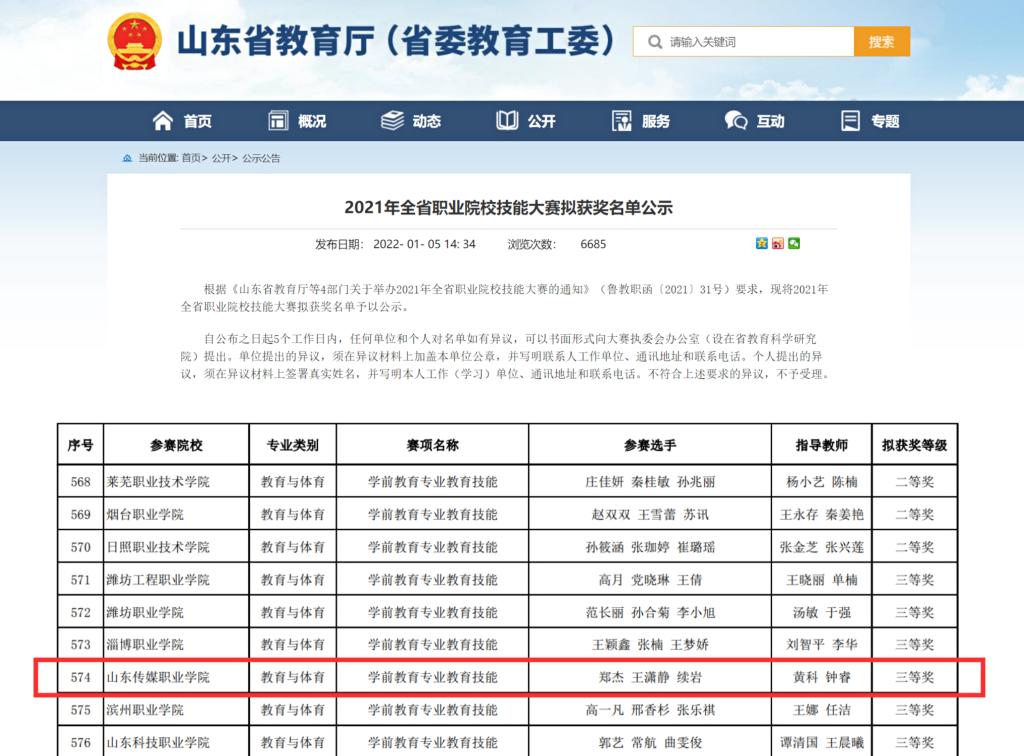Open the 首页 navigation item

tap(182, 121)
